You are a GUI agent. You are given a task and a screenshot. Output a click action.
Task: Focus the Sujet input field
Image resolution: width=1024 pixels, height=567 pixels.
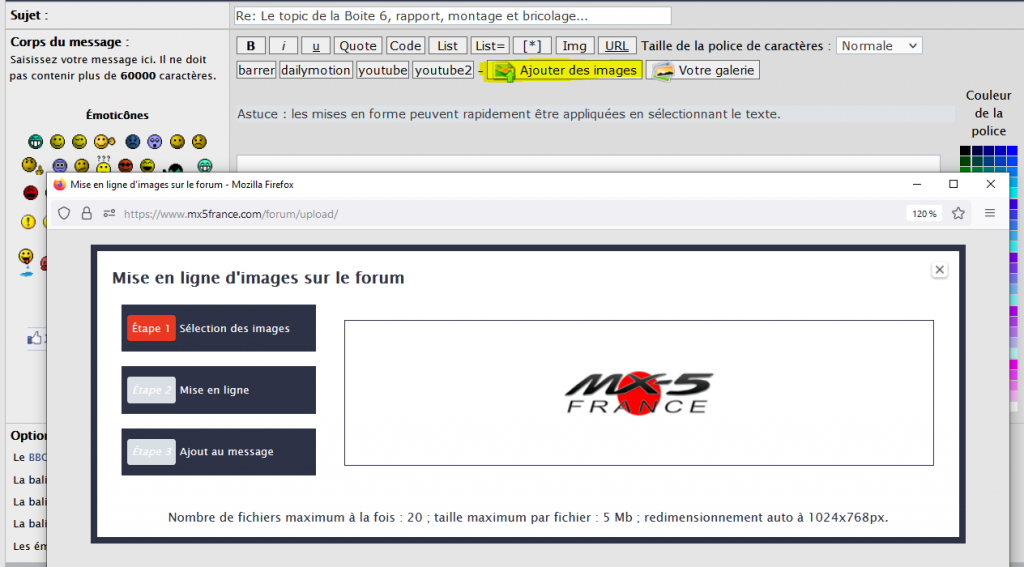[453, 16]
